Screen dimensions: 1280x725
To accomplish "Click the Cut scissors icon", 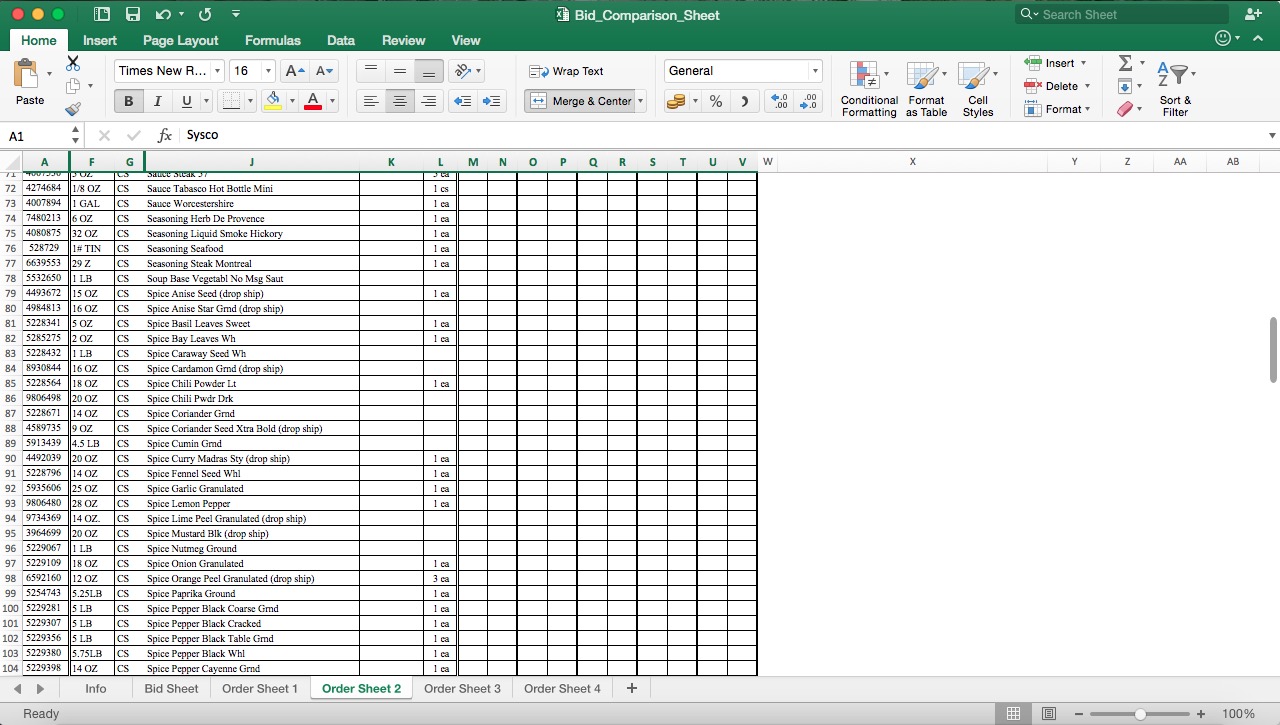I will tap(73, 63).
